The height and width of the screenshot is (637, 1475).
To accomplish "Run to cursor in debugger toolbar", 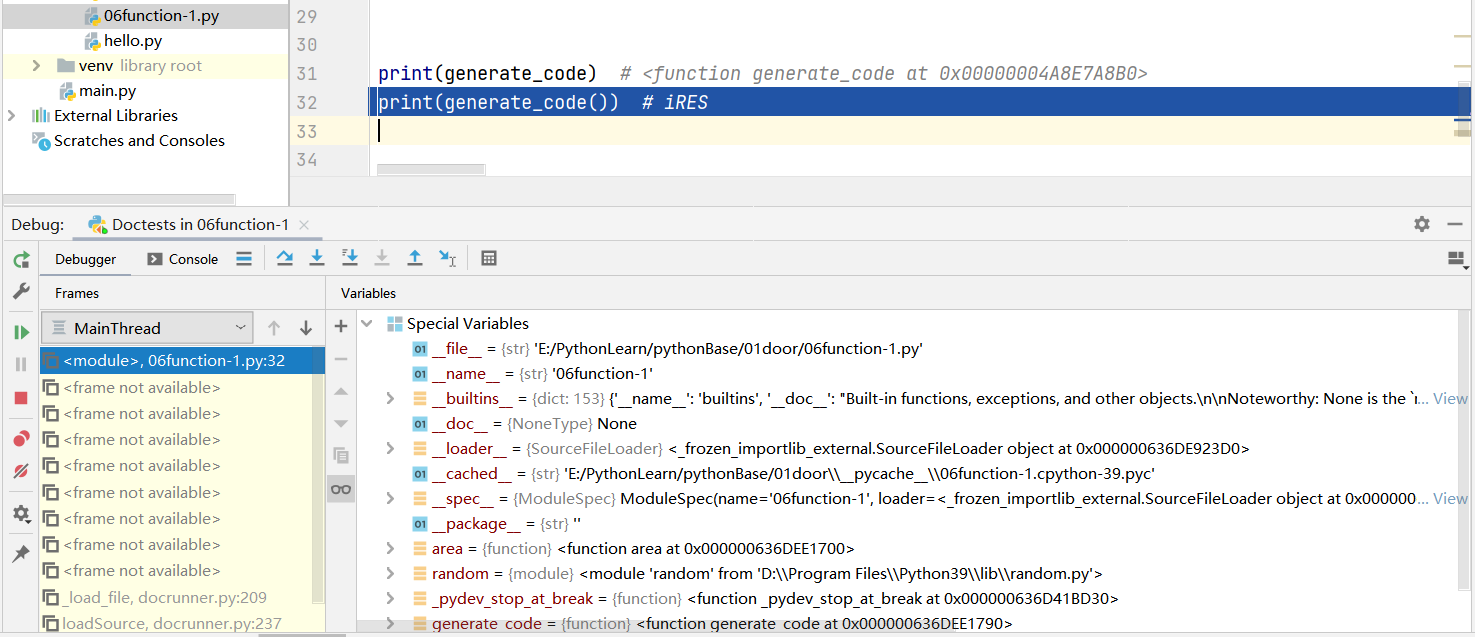I will [447, 258].
